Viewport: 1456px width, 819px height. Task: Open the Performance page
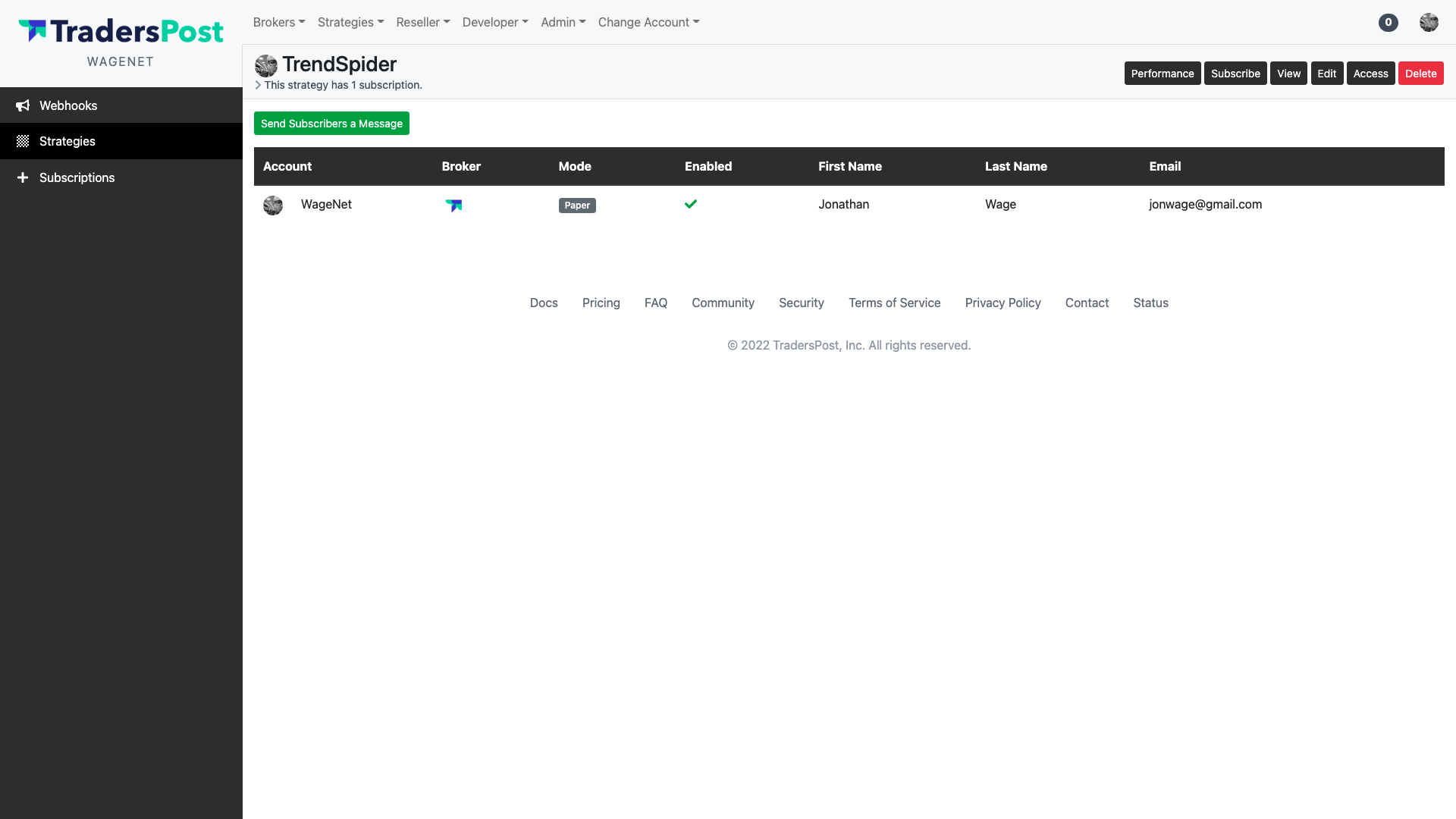point(1163,74)
